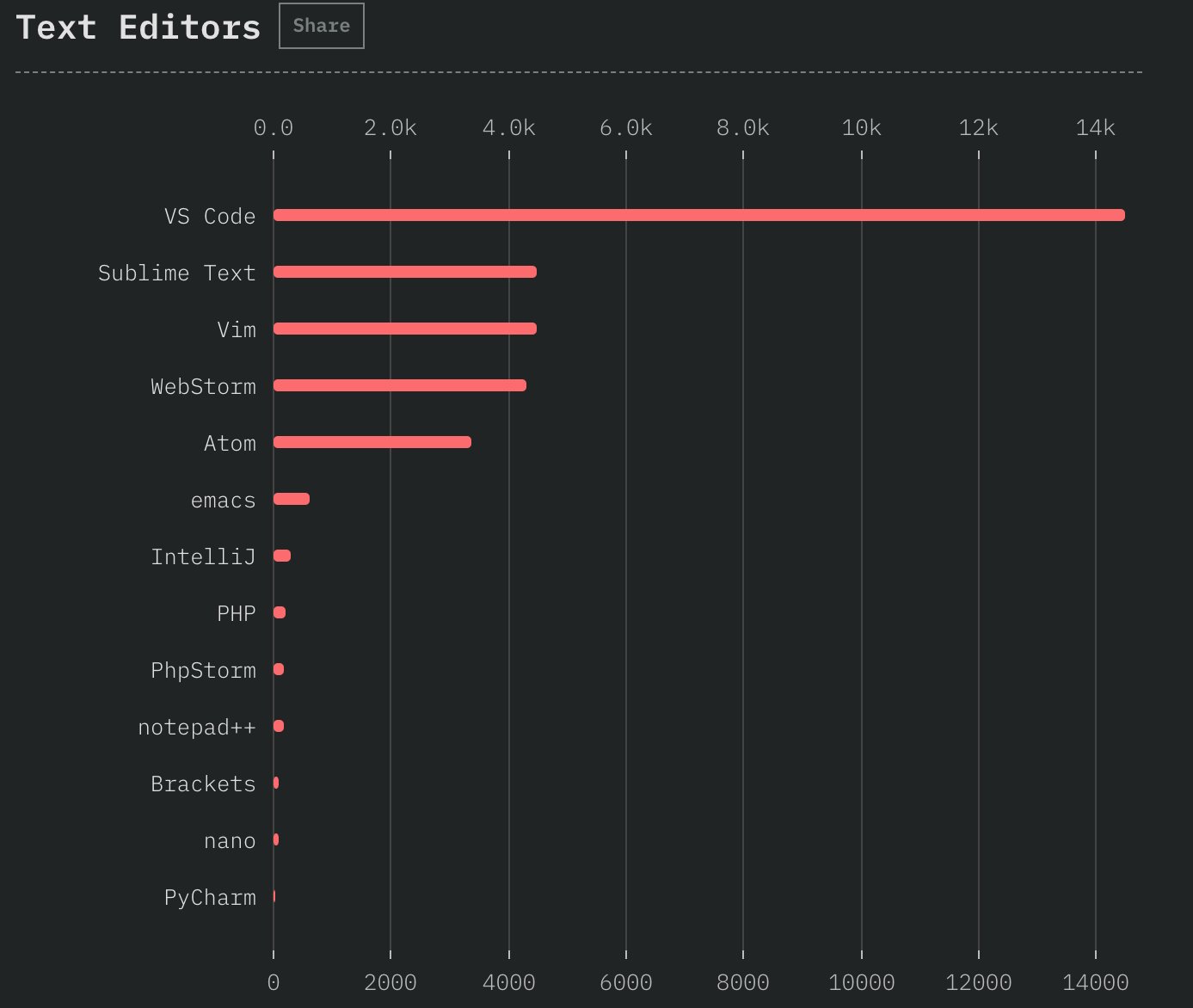Select the emacs bar
The image size is (1193, 1008).
292,499
